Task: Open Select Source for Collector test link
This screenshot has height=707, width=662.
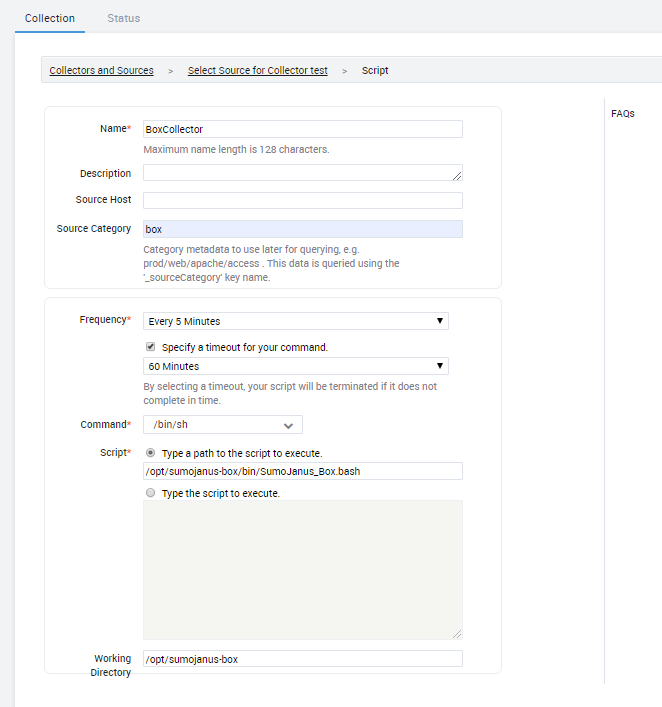Action: coord(257,70)
